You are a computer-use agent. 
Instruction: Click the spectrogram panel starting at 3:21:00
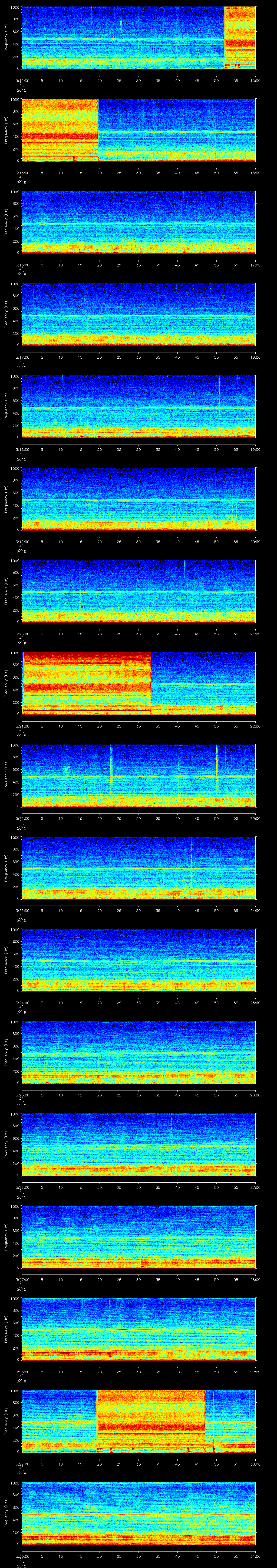coord(138,683)
